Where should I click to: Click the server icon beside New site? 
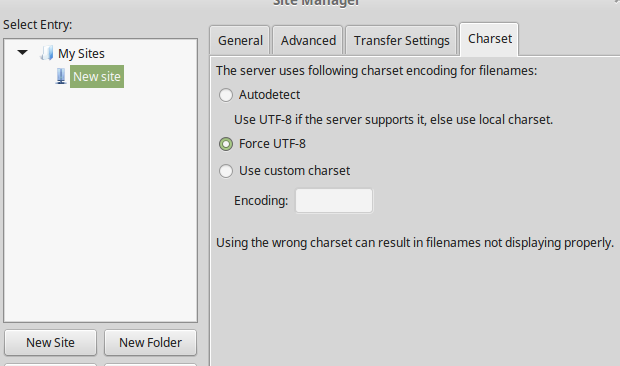60,76
